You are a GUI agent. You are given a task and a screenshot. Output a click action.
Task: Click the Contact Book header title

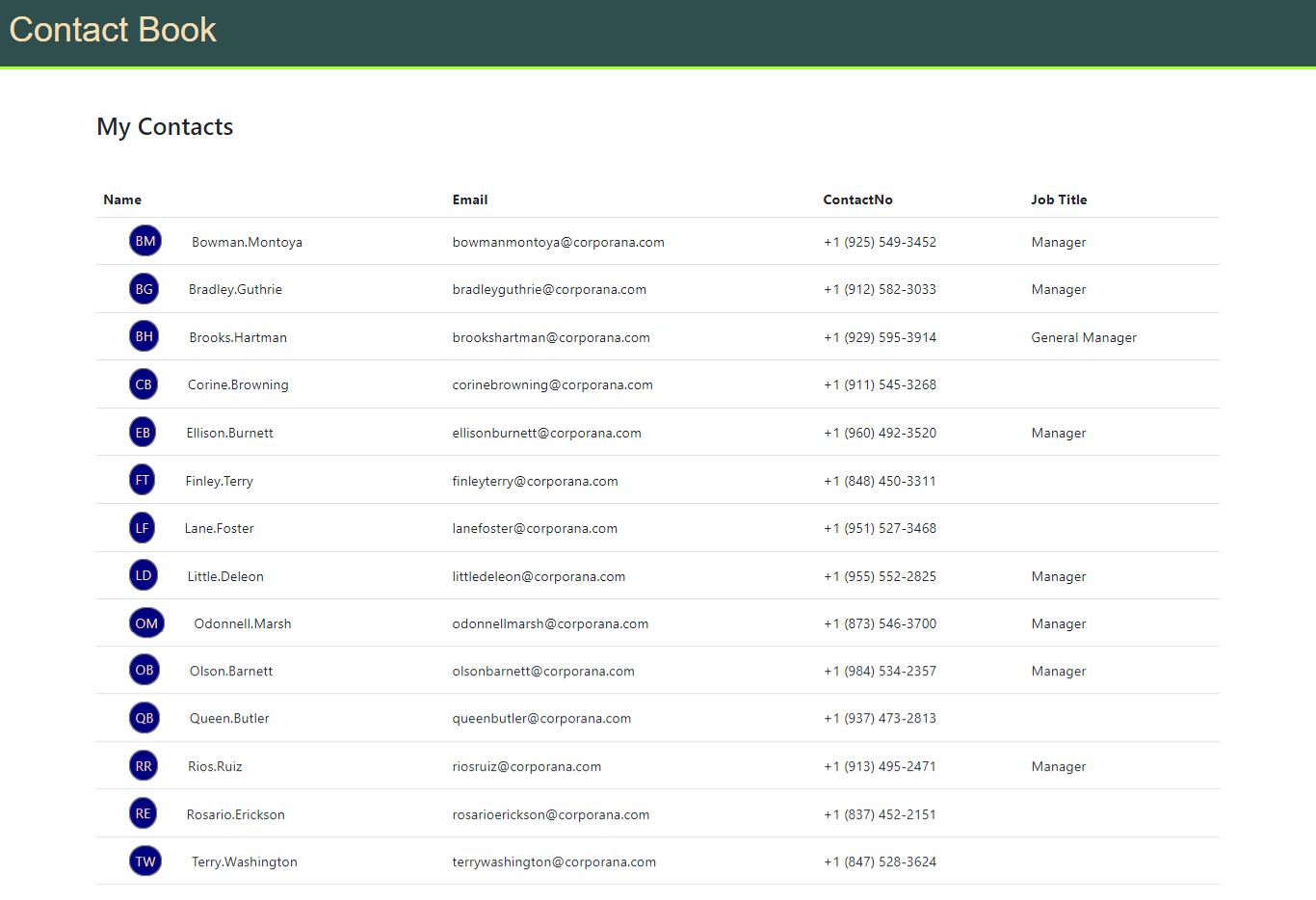[x=113, y=30]
